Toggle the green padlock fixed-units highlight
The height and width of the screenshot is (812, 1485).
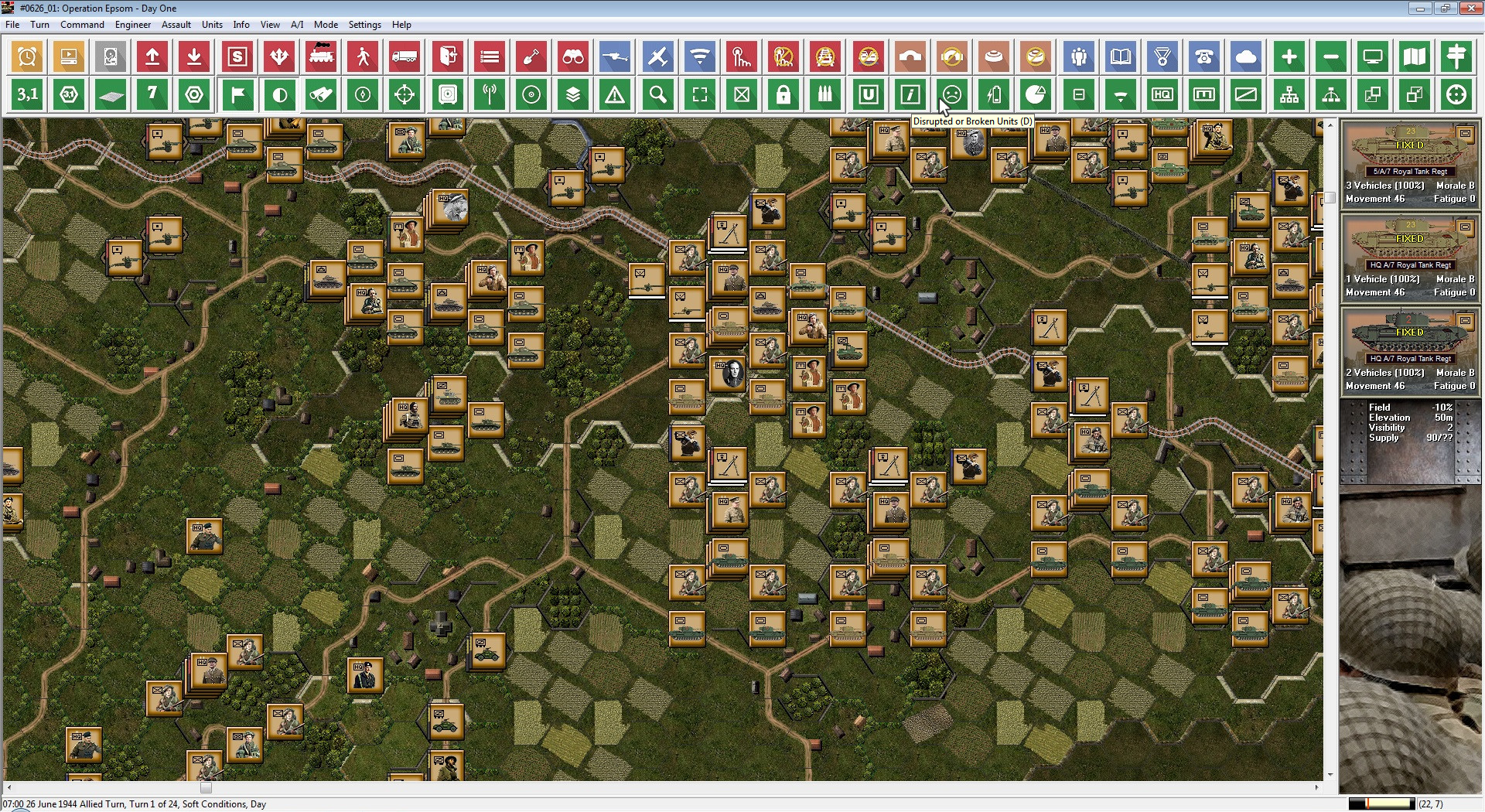783,95
